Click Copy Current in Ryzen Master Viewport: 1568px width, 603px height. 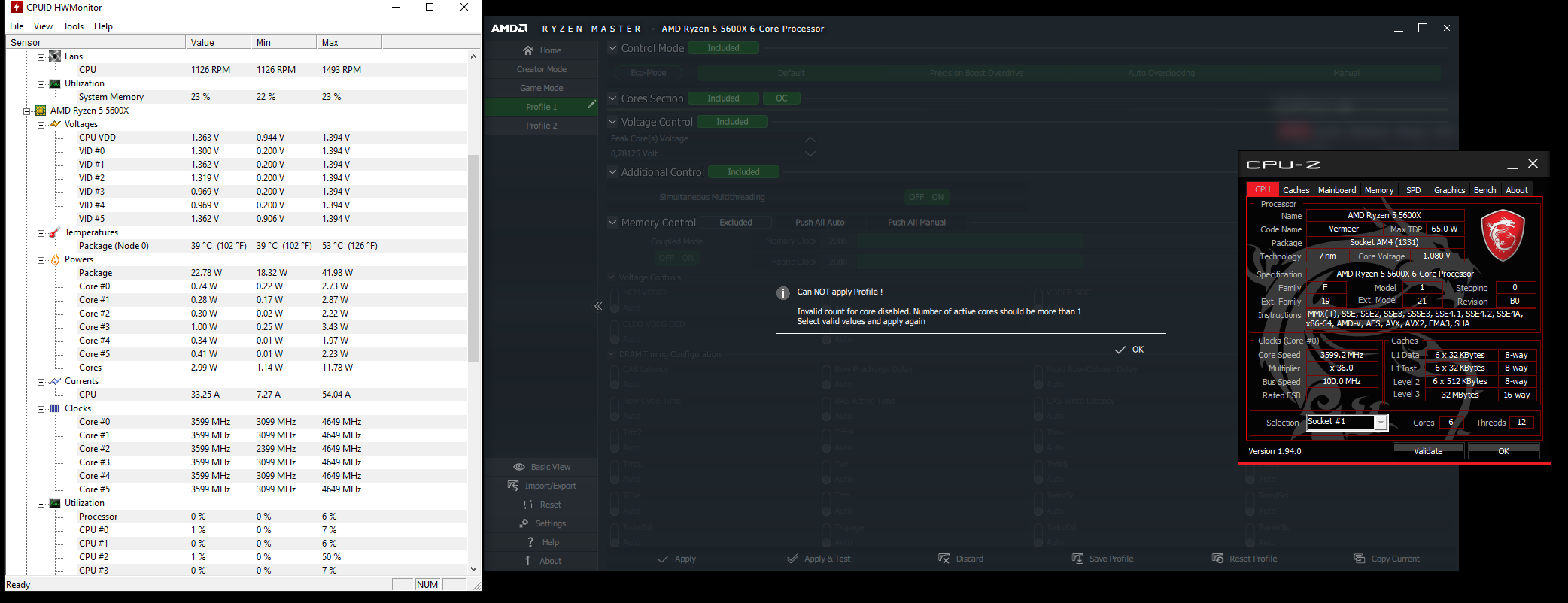[1387, 559]
